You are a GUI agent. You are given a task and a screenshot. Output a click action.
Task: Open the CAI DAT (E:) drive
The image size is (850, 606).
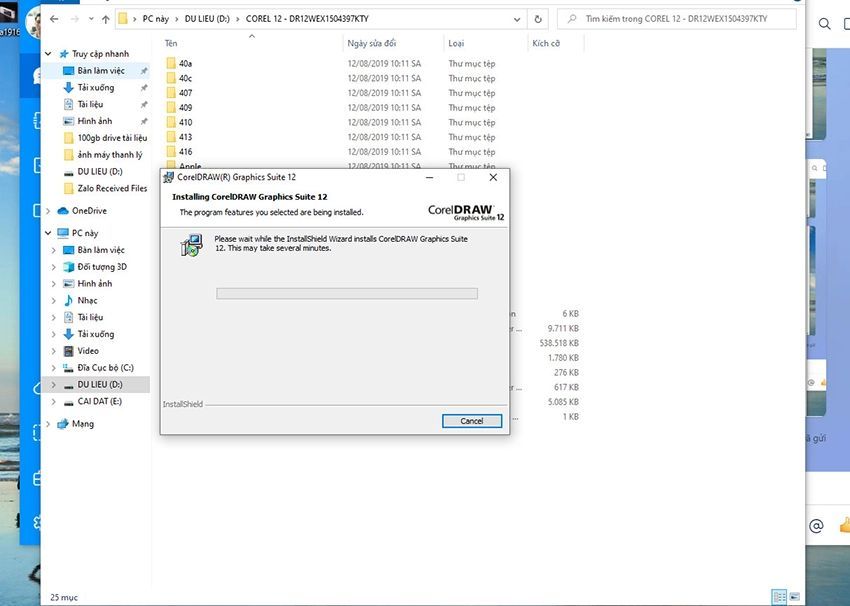(x=99, y=401)
